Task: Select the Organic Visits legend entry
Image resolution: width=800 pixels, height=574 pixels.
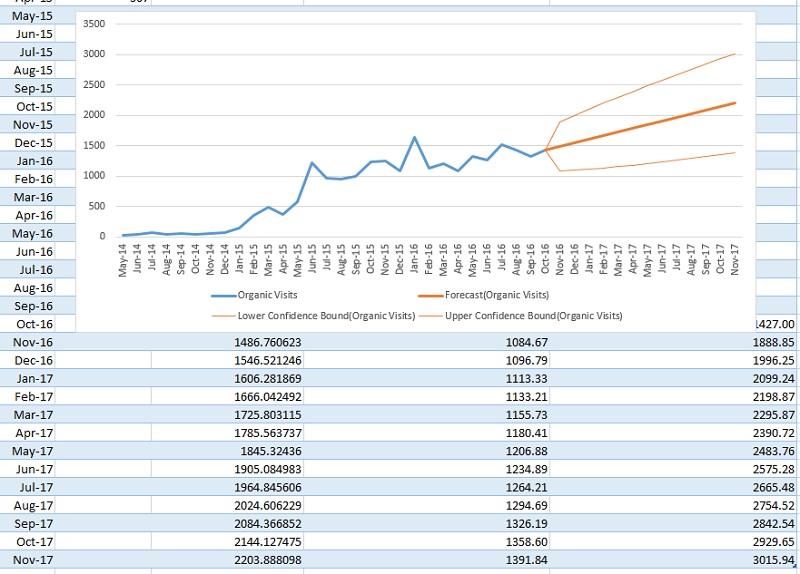Action: click(254, 295)
